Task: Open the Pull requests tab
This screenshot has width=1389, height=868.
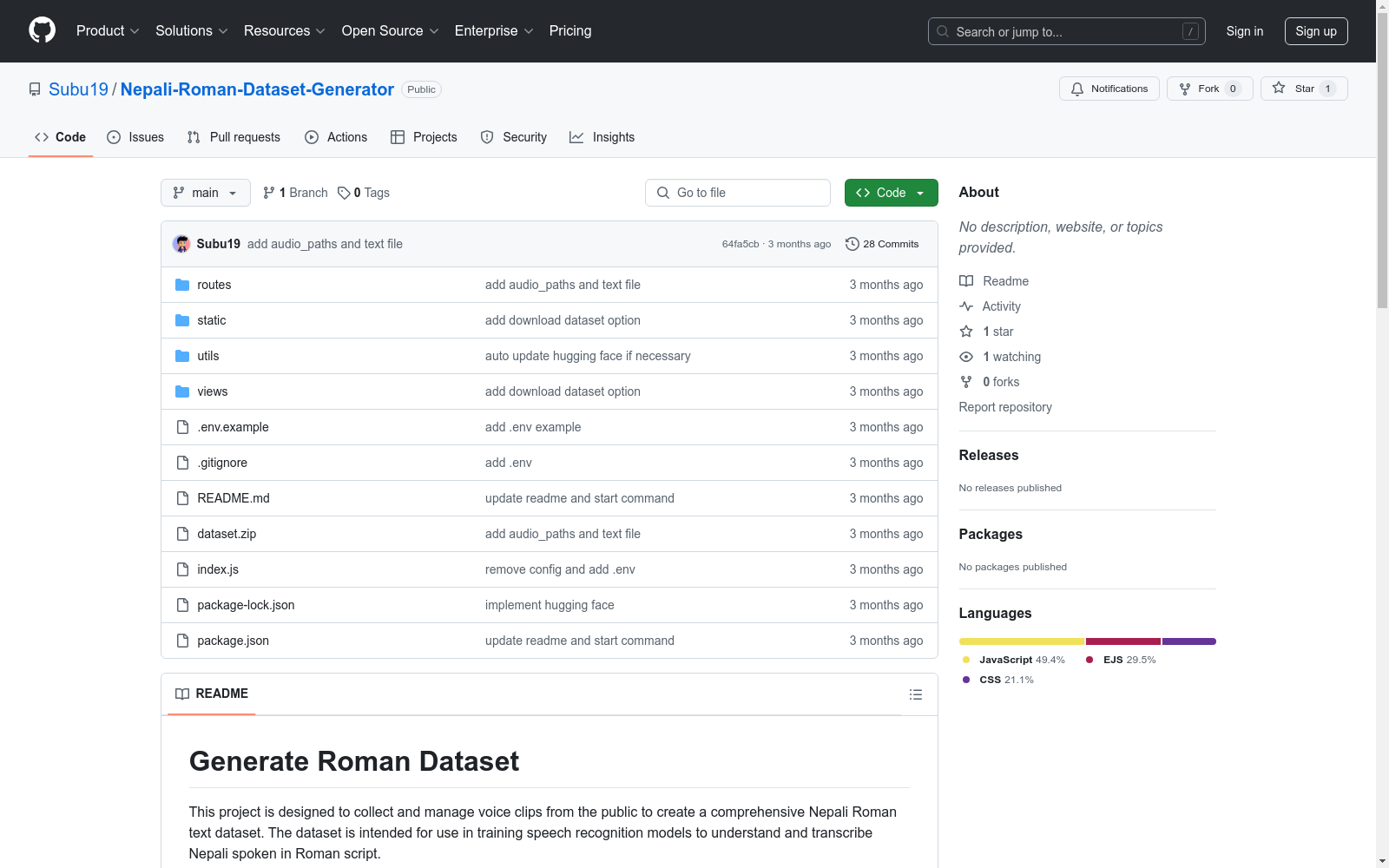Action: 234,137
